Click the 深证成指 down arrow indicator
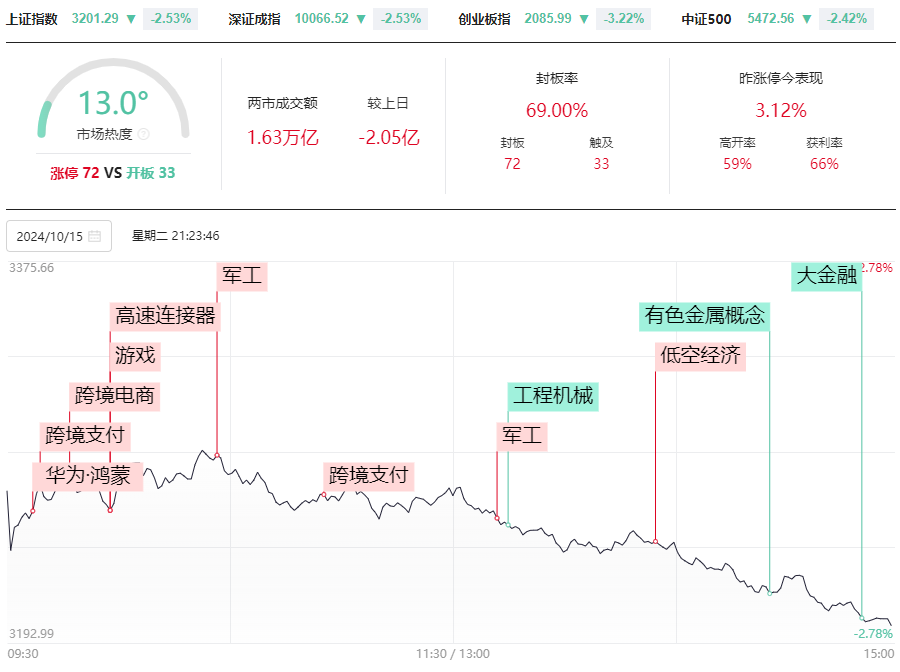 point(361,19)
